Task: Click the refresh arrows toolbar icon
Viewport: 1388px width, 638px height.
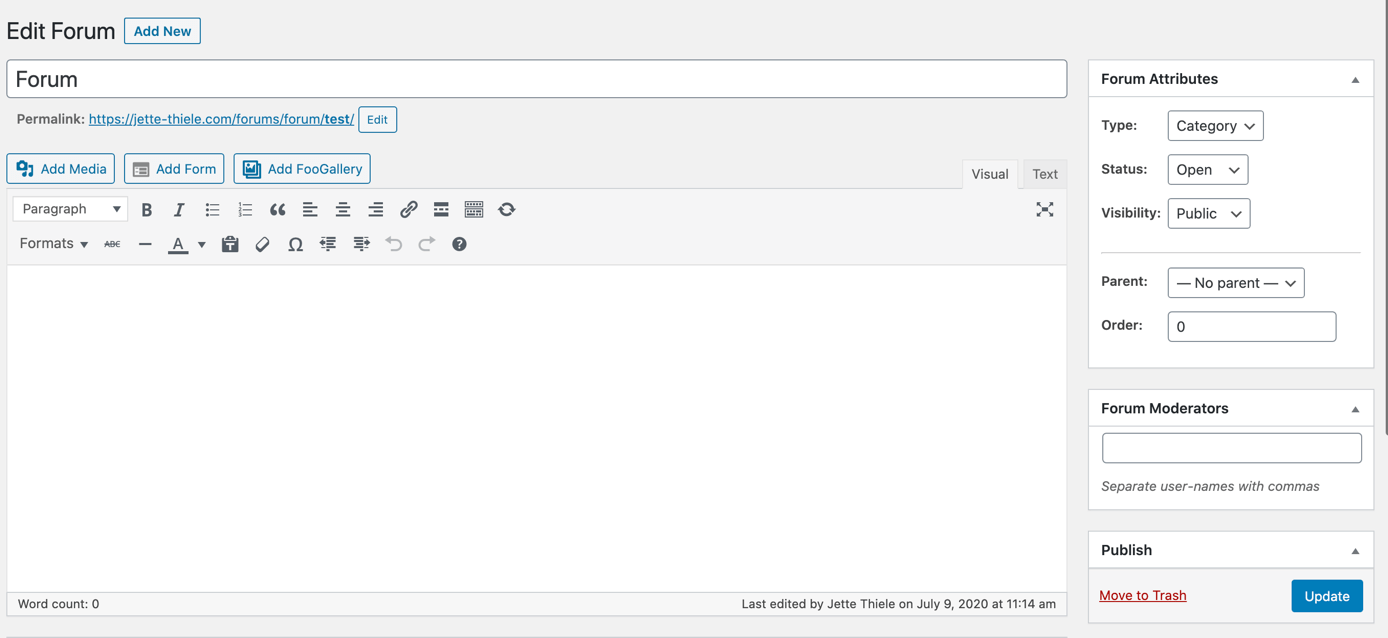Action: pyautogui.click(x=507, y=210)
